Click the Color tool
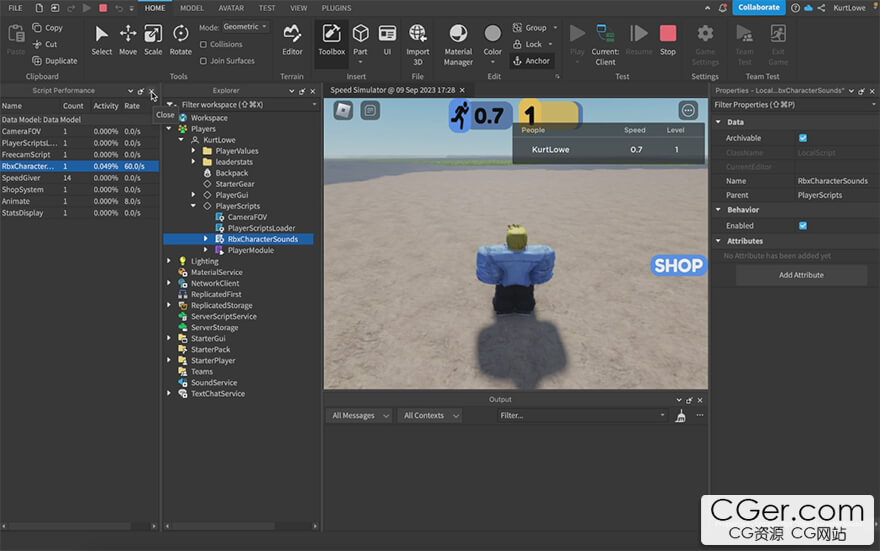 coord(492,40)
